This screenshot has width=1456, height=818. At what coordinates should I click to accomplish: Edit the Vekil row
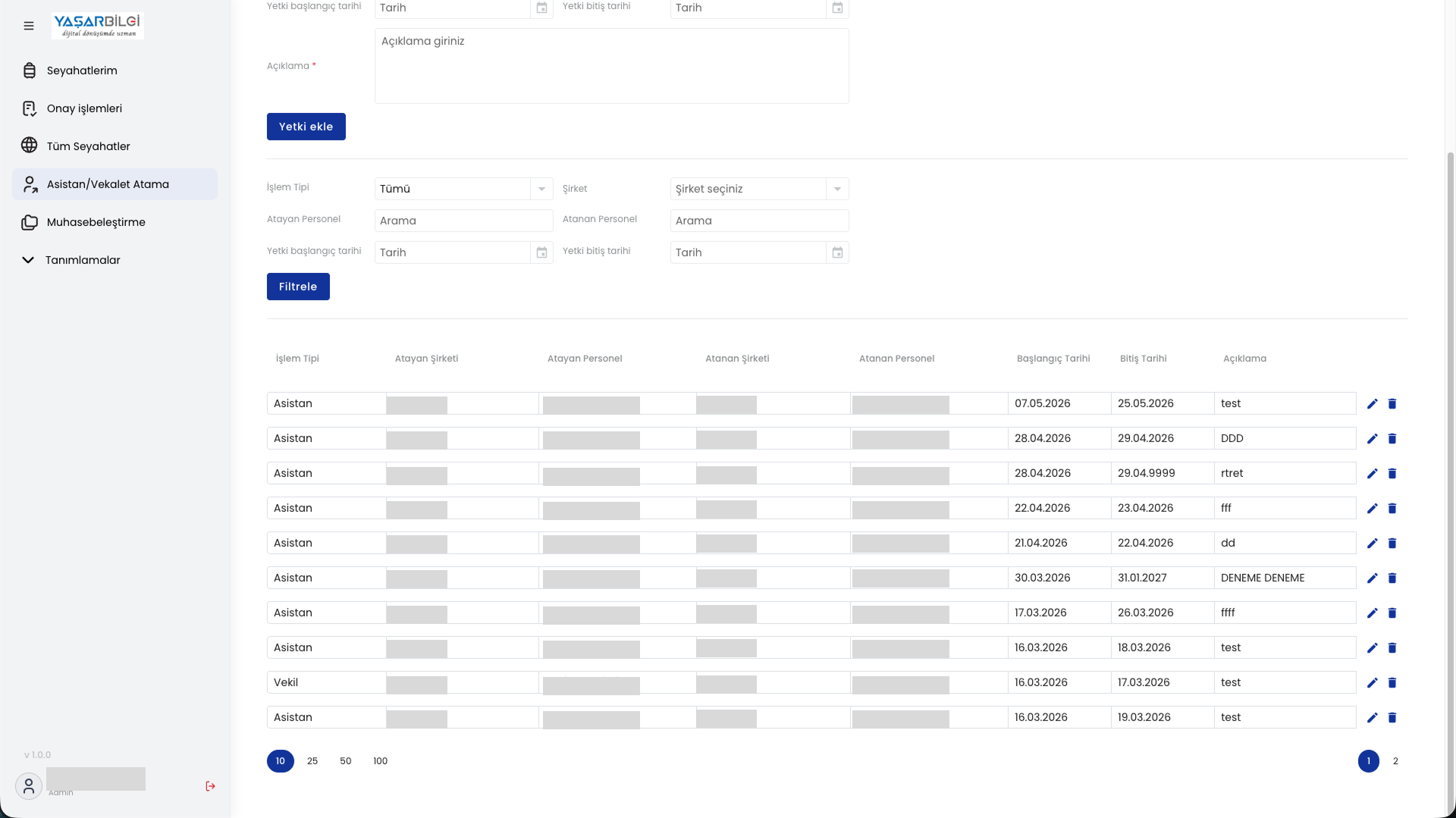(x=1372, y=683)
